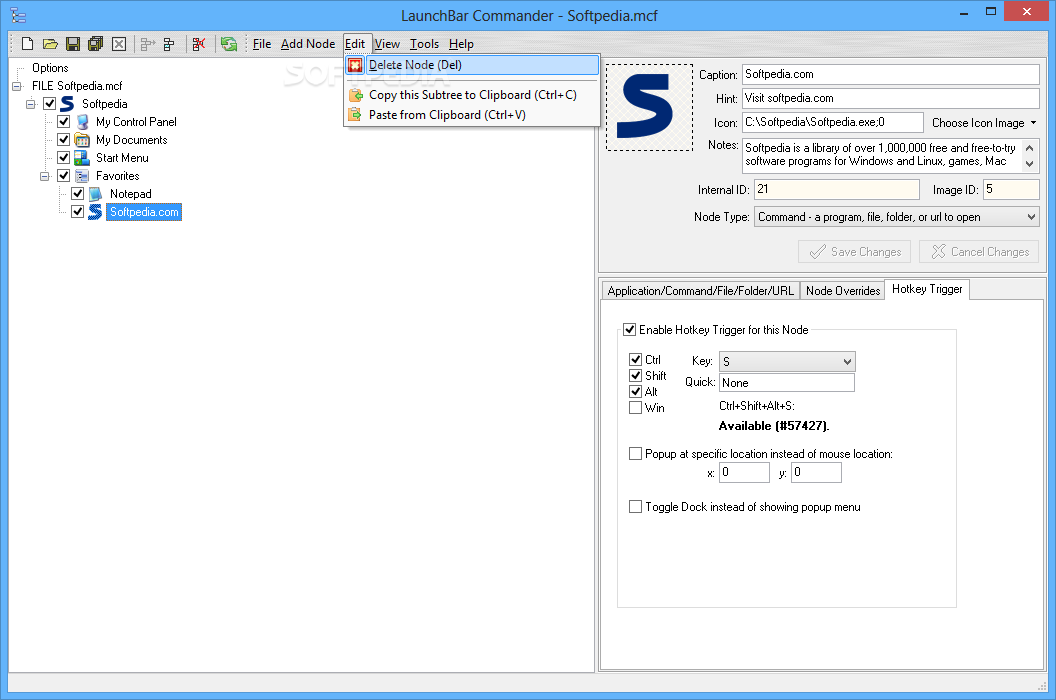This screenshot has height=700, width=1056.
Task: Click the Close file X-box toolbar icon
Action: click(119, 44)
